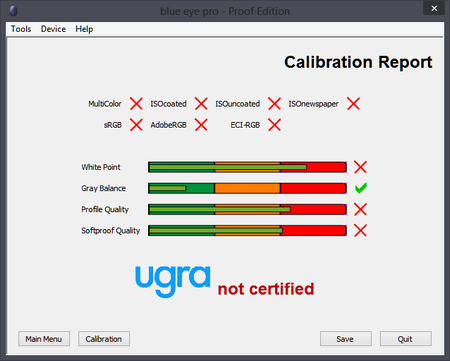Click the red X beside ECI-RGB

(x=274, y=125)
